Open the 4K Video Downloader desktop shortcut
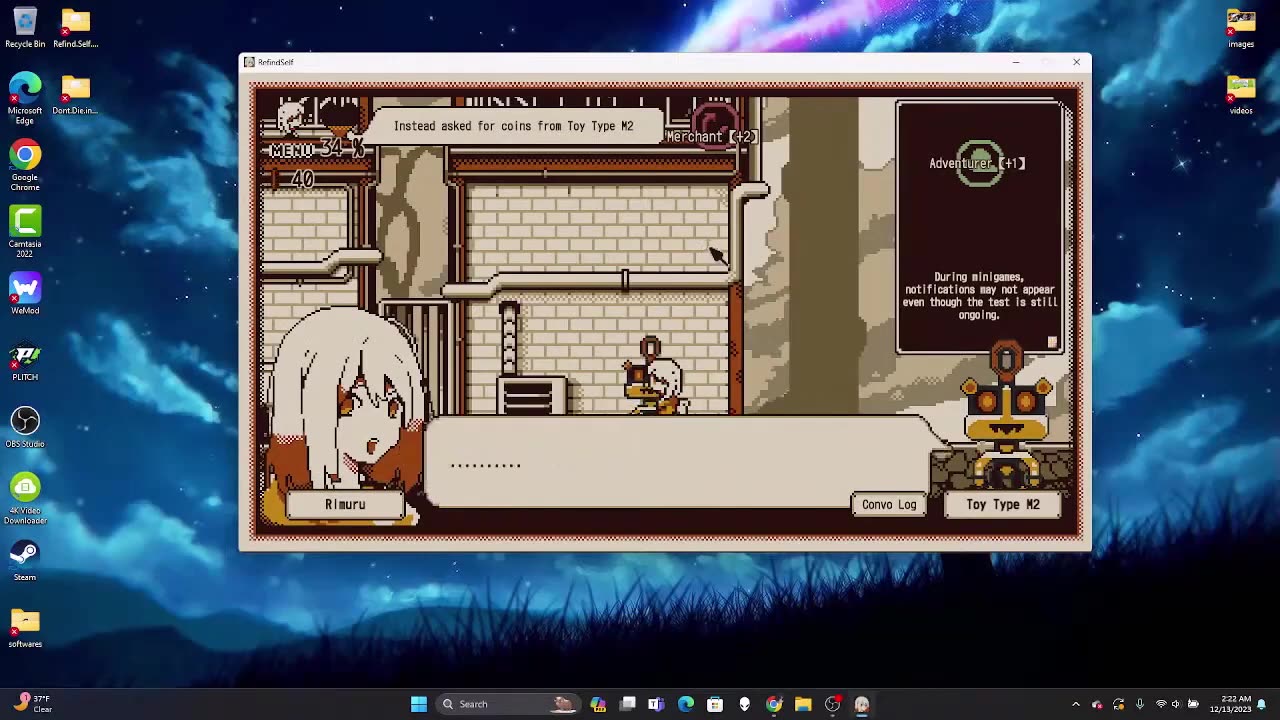1280x720 pixels. point(25,498)
